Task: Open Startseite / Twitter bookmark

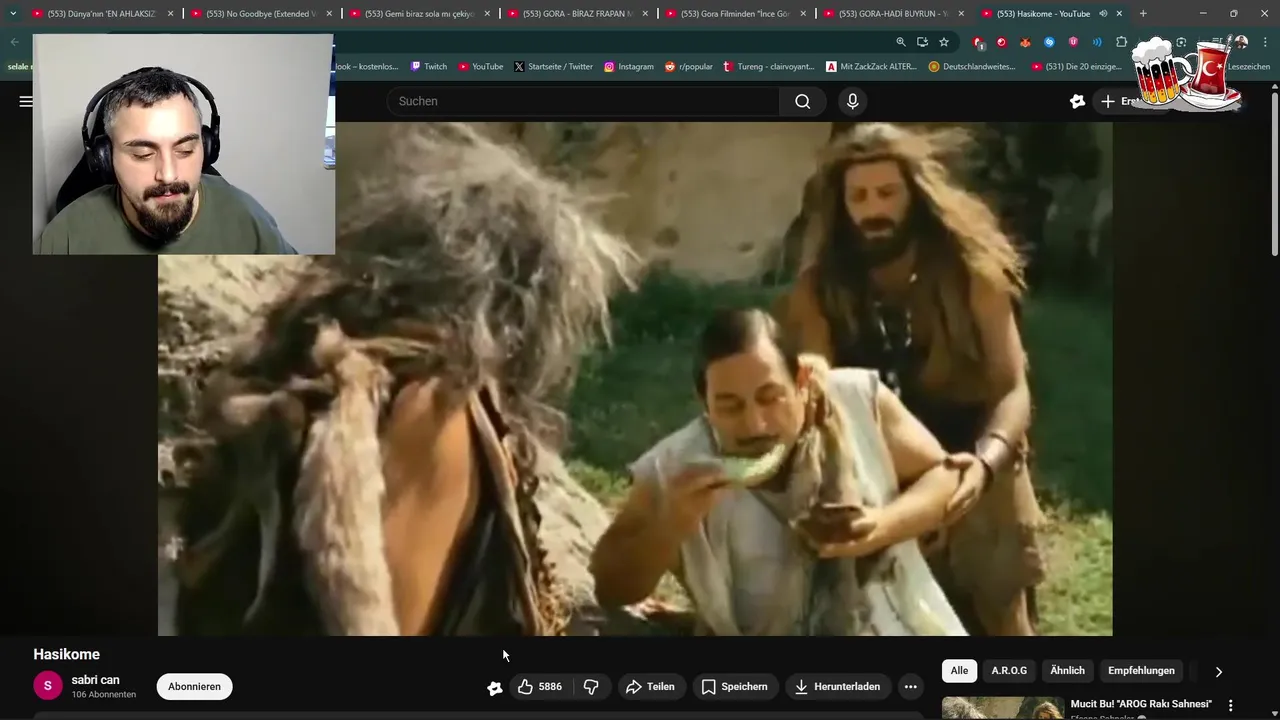Action: coord(553,67)
